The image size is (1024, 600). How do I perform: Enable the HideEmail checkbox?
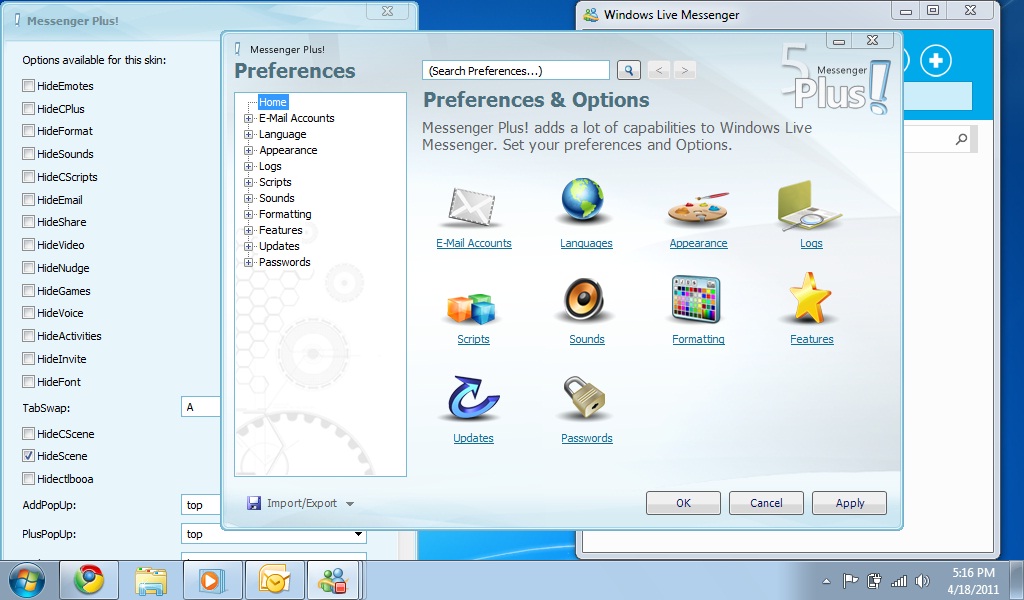point(28,199)
